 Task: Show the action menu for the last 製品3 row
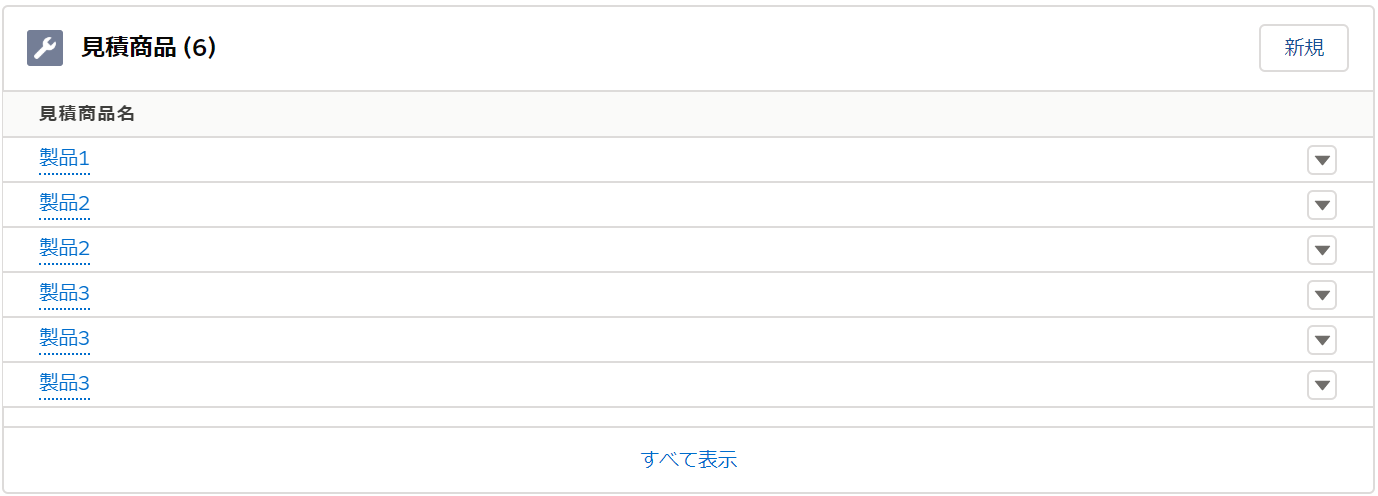click(1321, 385)
